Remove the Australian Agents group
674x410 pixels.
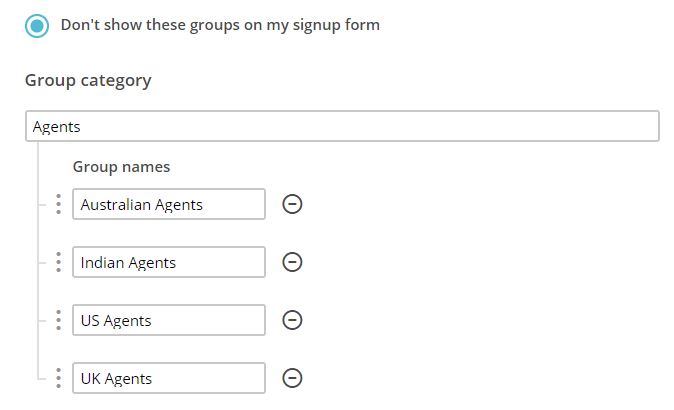pyautogui.click(x=292, y=204)
